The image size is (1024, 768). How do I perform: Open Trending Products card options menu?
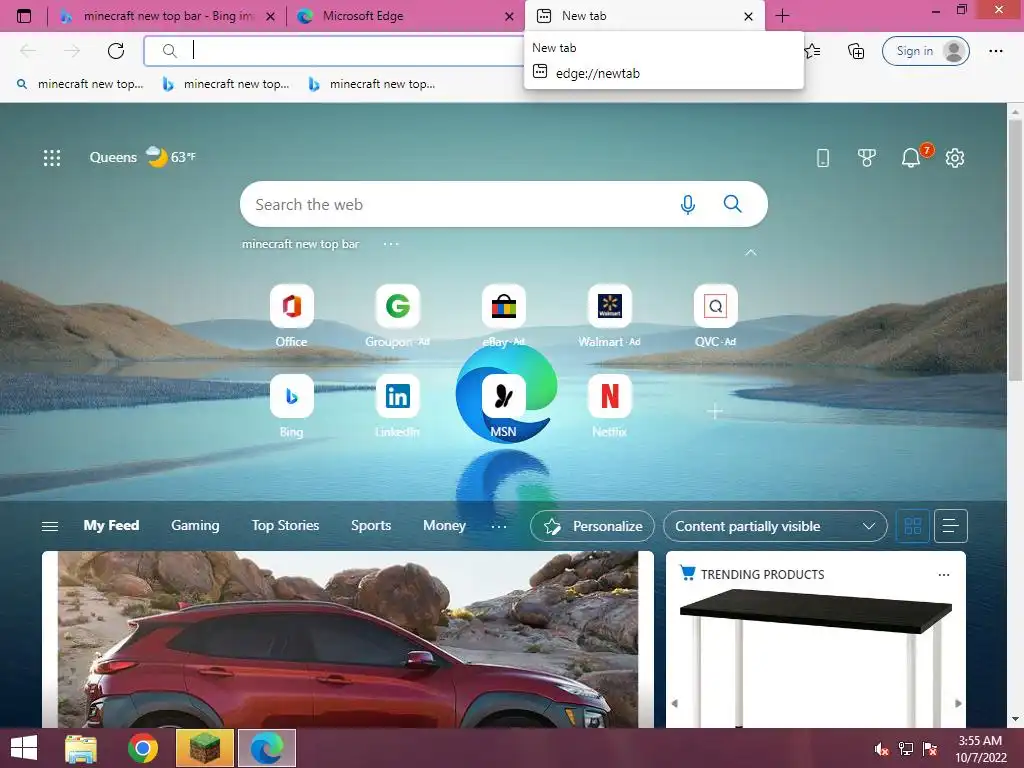(x=944, y=575)
